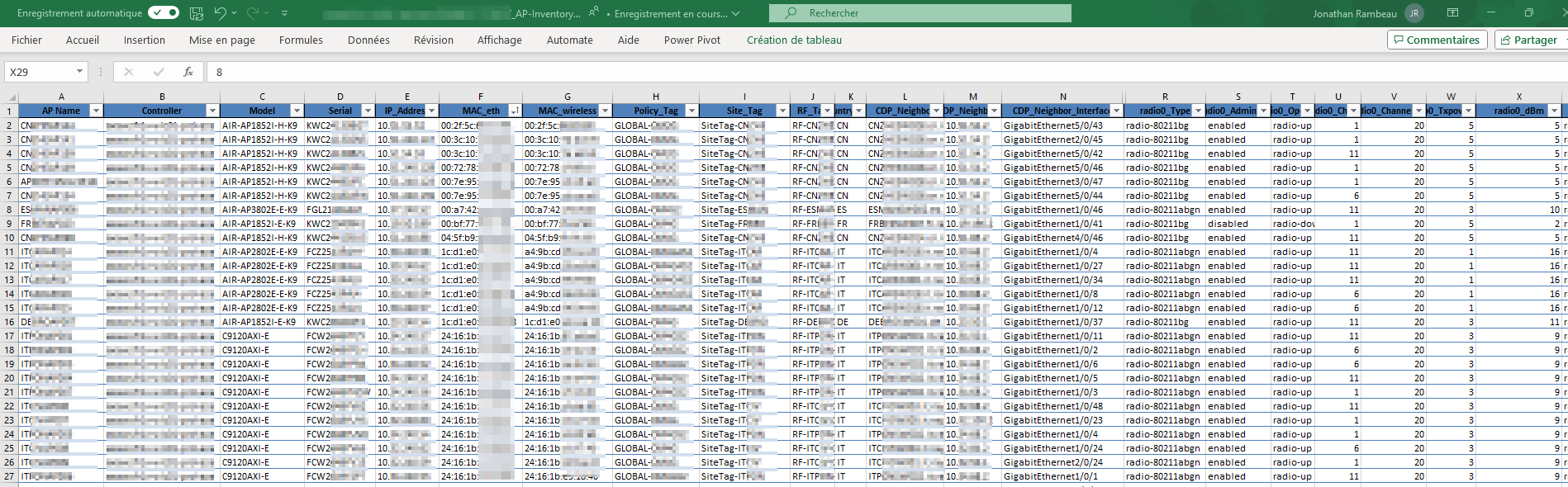
Task: Open the MAC_wireless filter dropdown
Action: [605, 111]
